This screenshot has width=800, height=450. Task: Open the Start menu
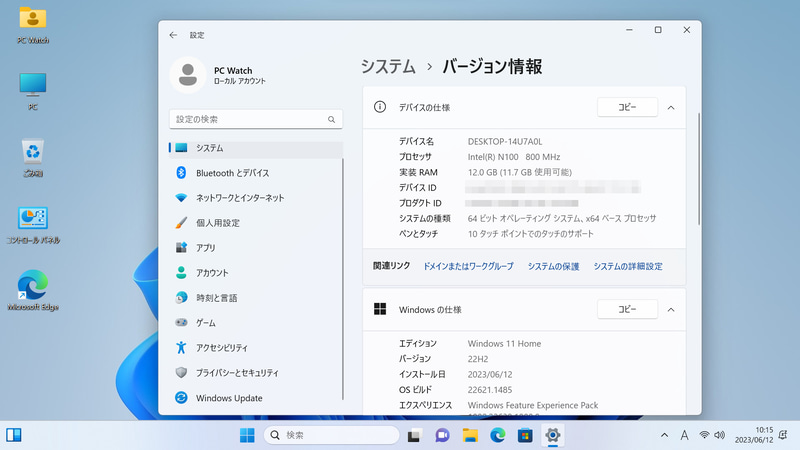point(247,435)
